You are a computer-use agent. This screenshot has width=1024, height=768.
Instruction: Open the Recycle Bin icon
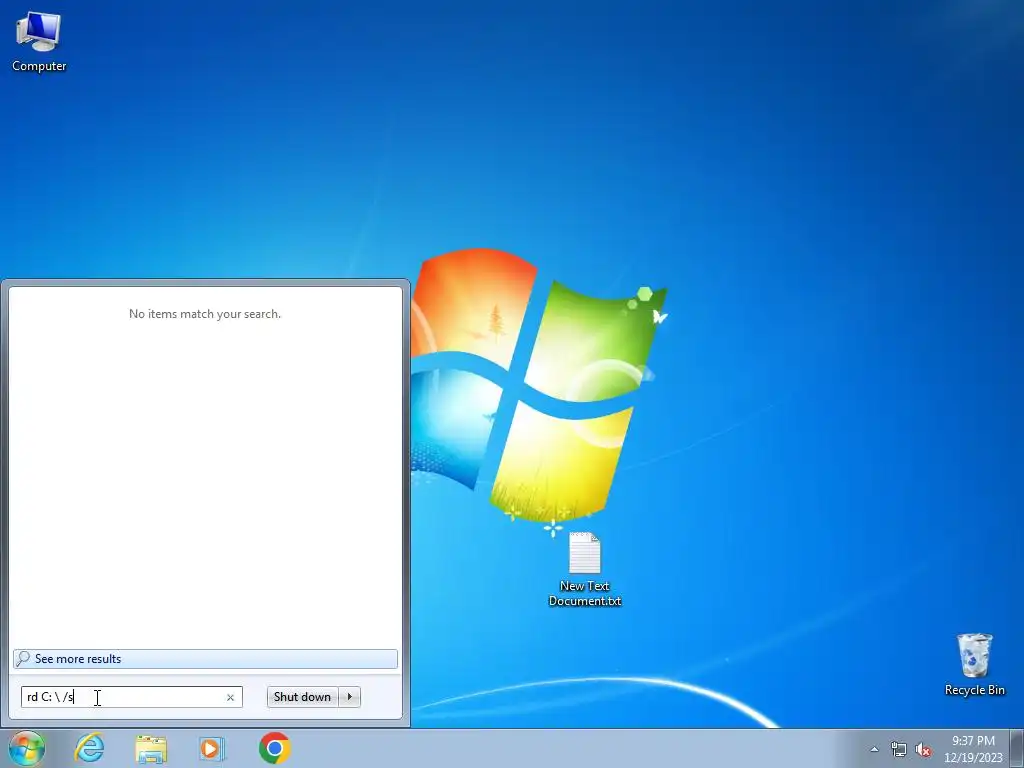click(x=974, y=664)
